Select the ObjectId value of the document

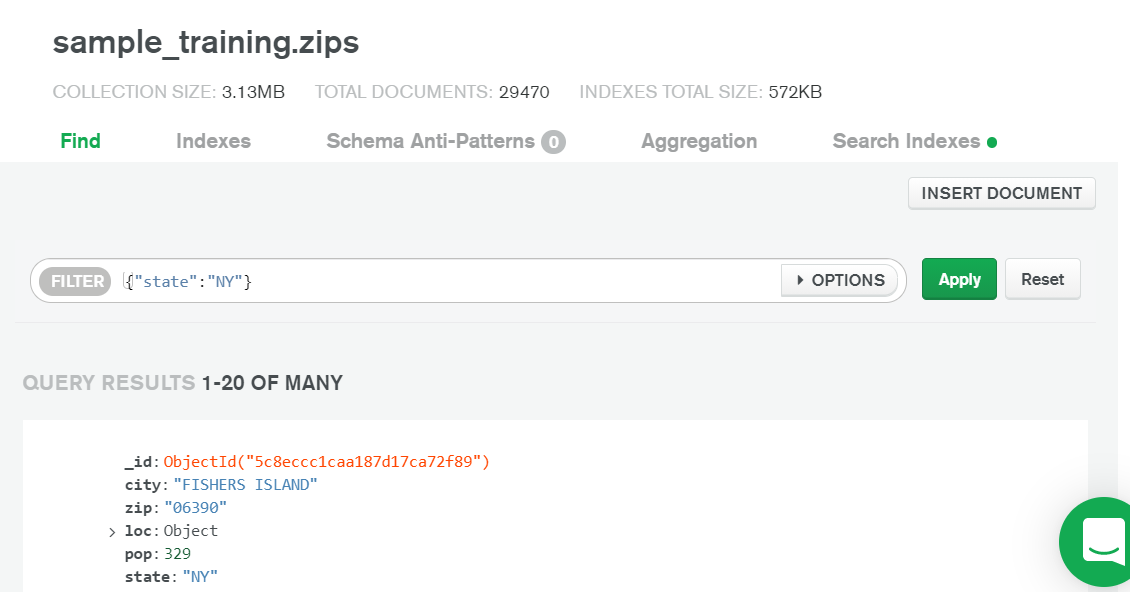click(327, 461)
